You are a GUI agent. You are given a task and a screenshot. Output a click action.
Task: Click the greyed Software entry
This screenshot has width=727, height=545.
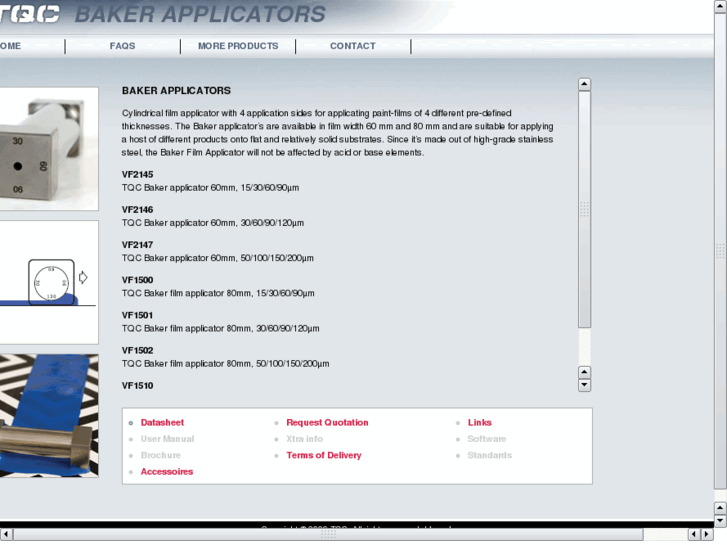[x=487, y=439]
